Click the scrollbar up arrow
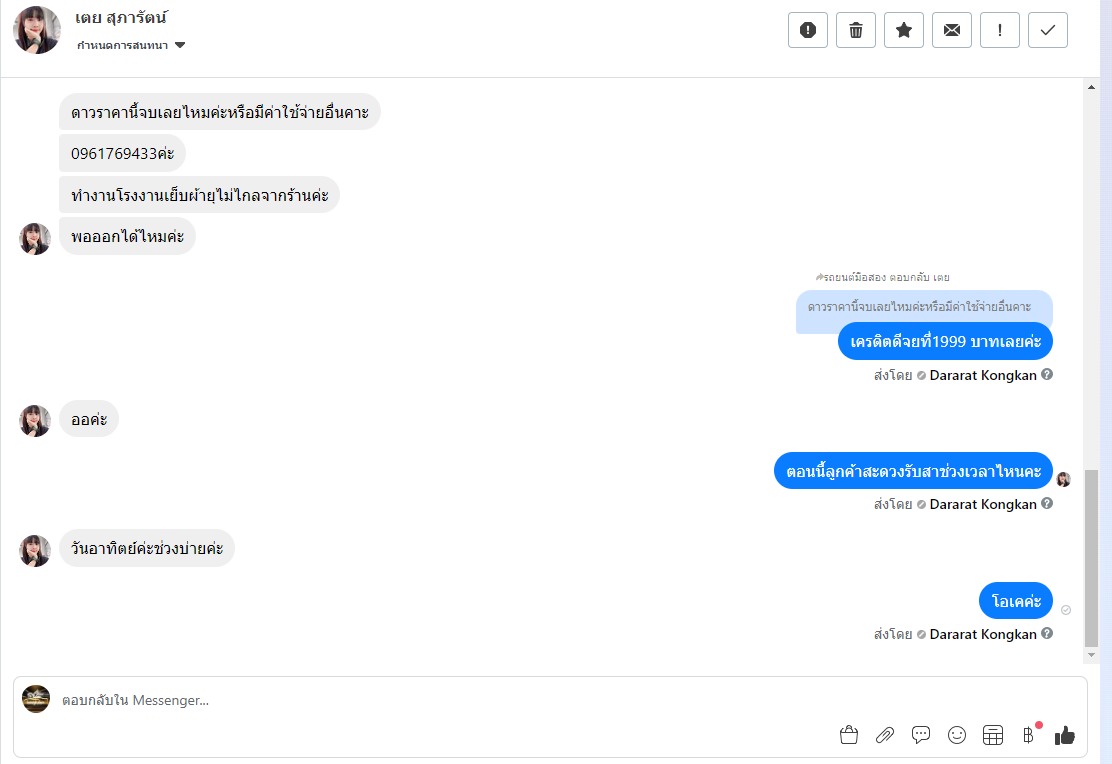1112x764 pixels. pos(1091,87)
